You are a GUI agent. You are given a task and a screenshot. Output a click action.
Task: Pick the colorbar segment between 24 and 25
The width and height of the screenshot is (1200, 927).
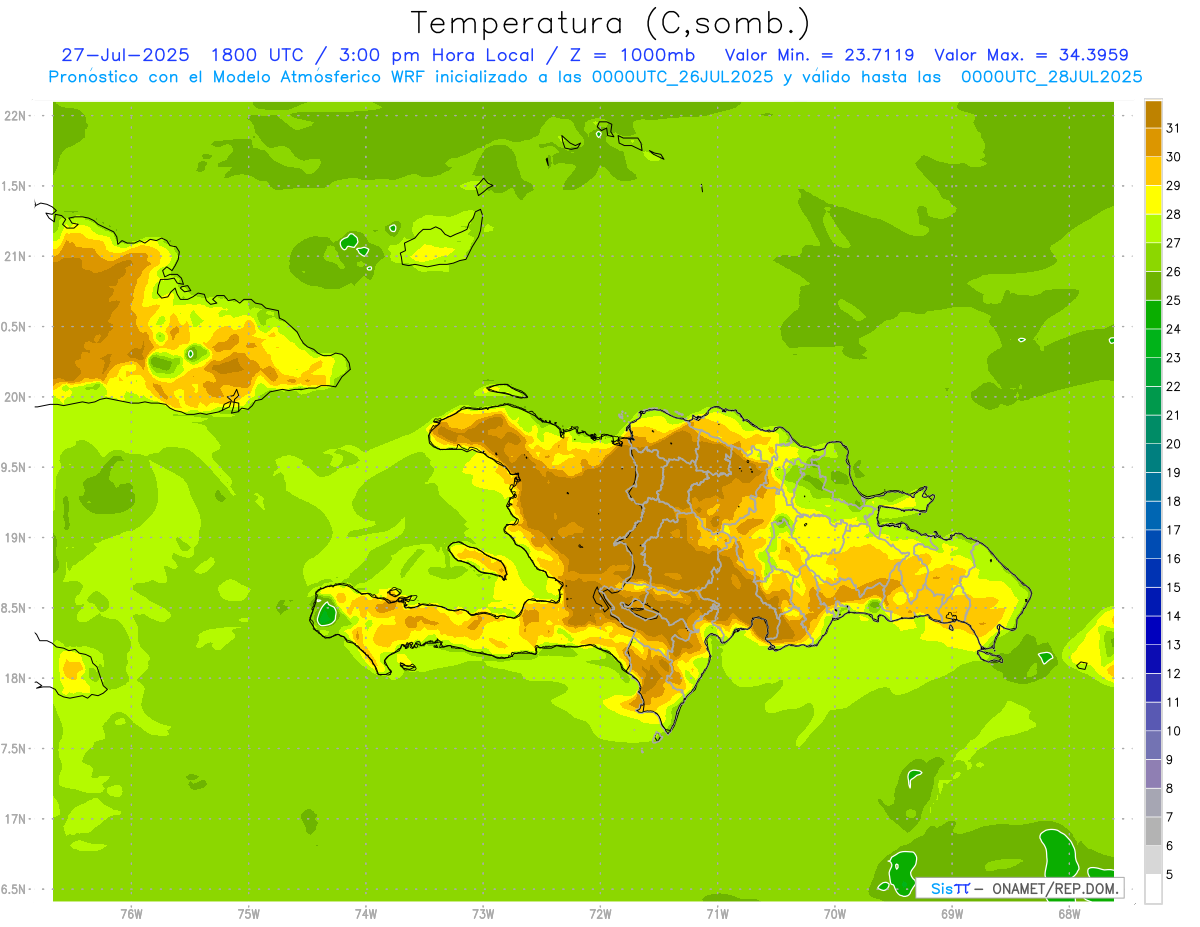click(1153, 314)
